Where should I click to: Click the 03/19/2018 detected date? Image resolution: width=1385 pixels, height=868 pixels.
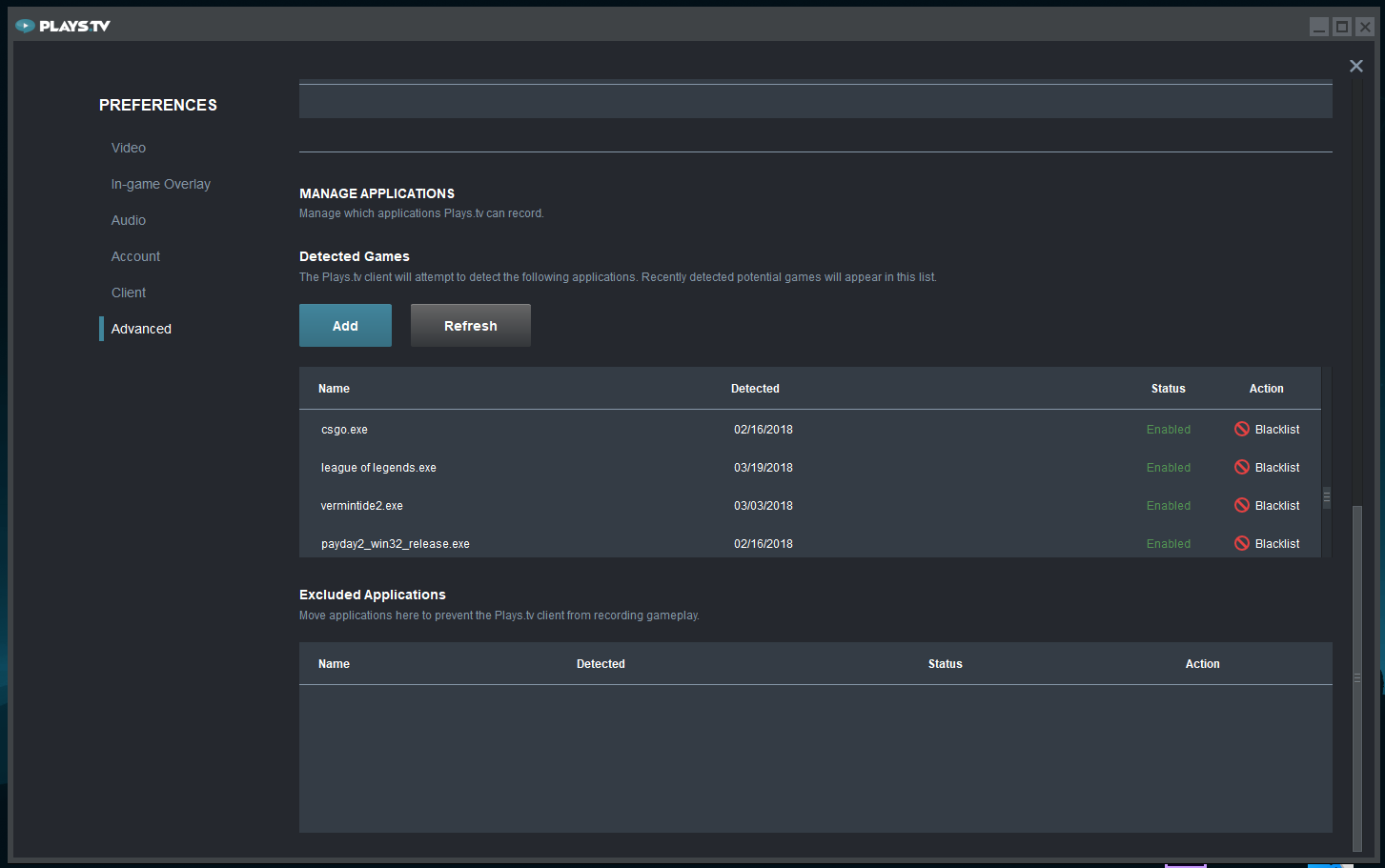pos(764,468)
